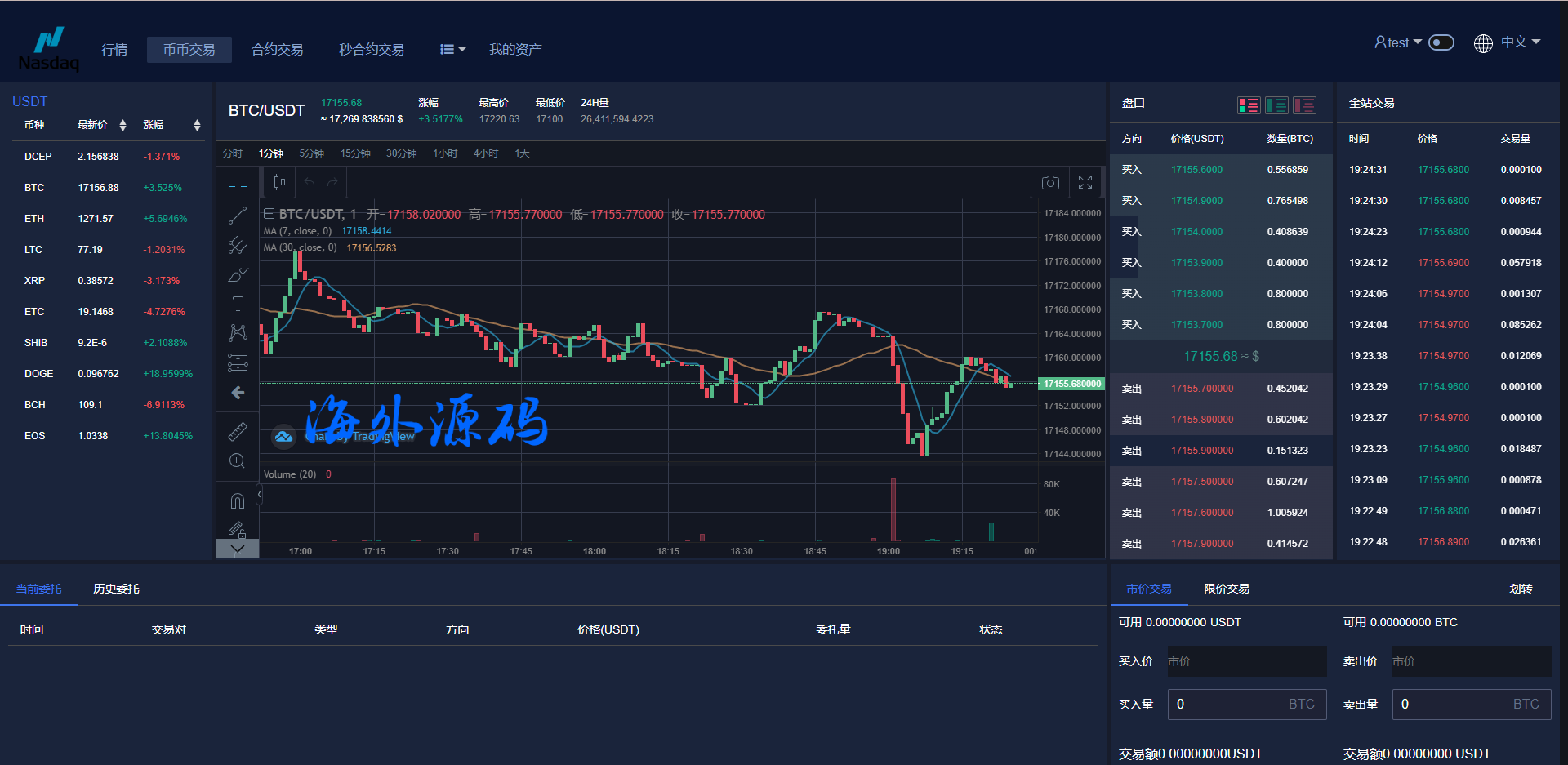This screenshot has width=1568, height=765.
Task: Expand the test user account menu
Action: [x=1397, y=42]
